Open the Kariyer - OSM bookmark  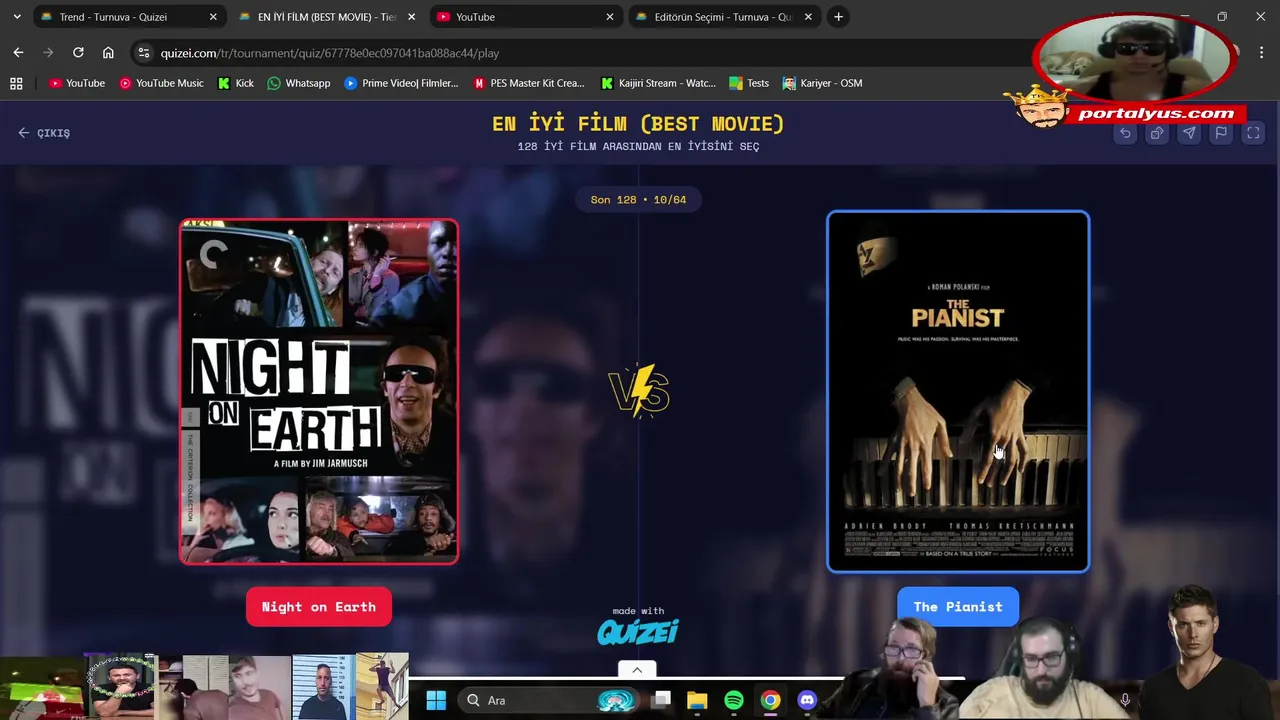(822, 83)
